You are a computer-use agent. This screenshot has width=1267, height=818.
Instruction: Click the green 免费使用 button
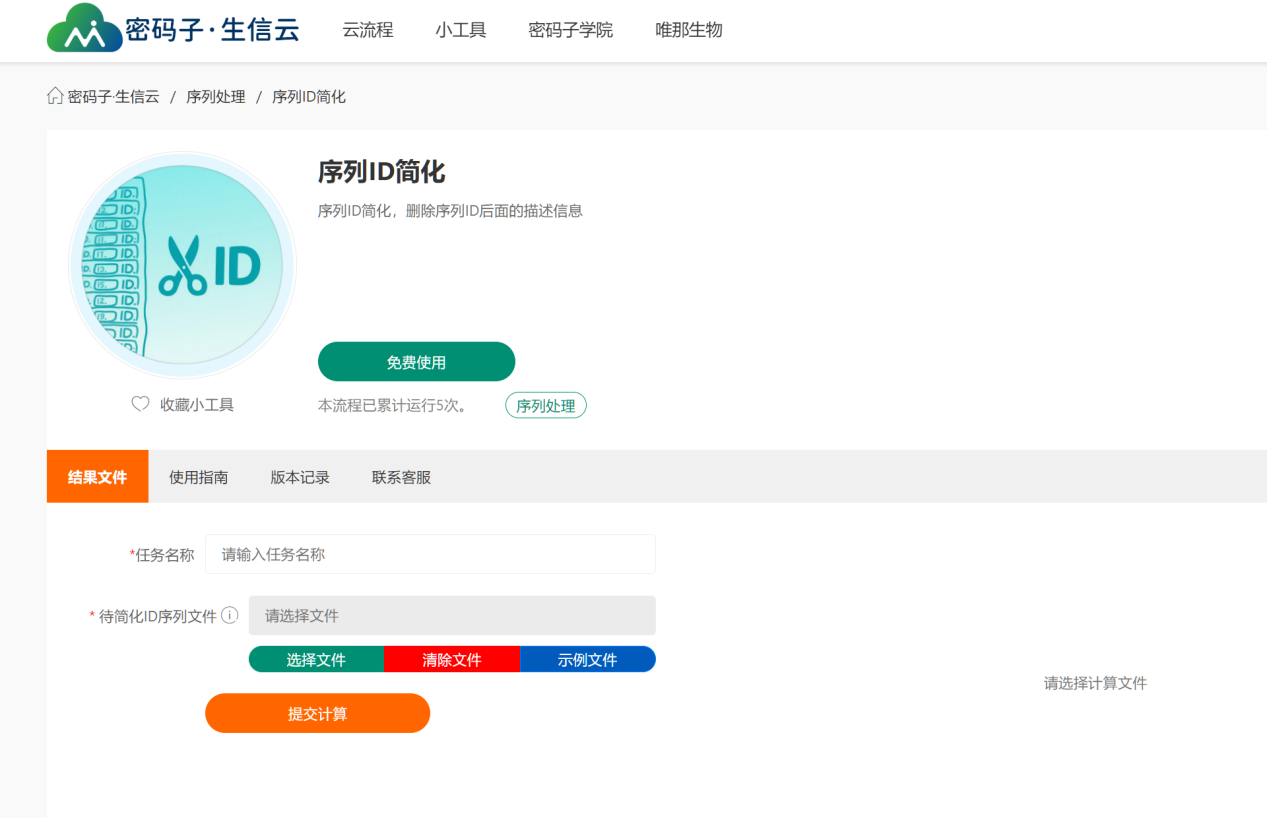416,362
